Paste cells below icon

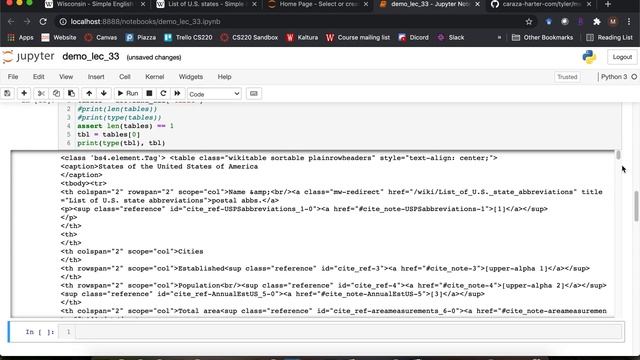[71, 93]
